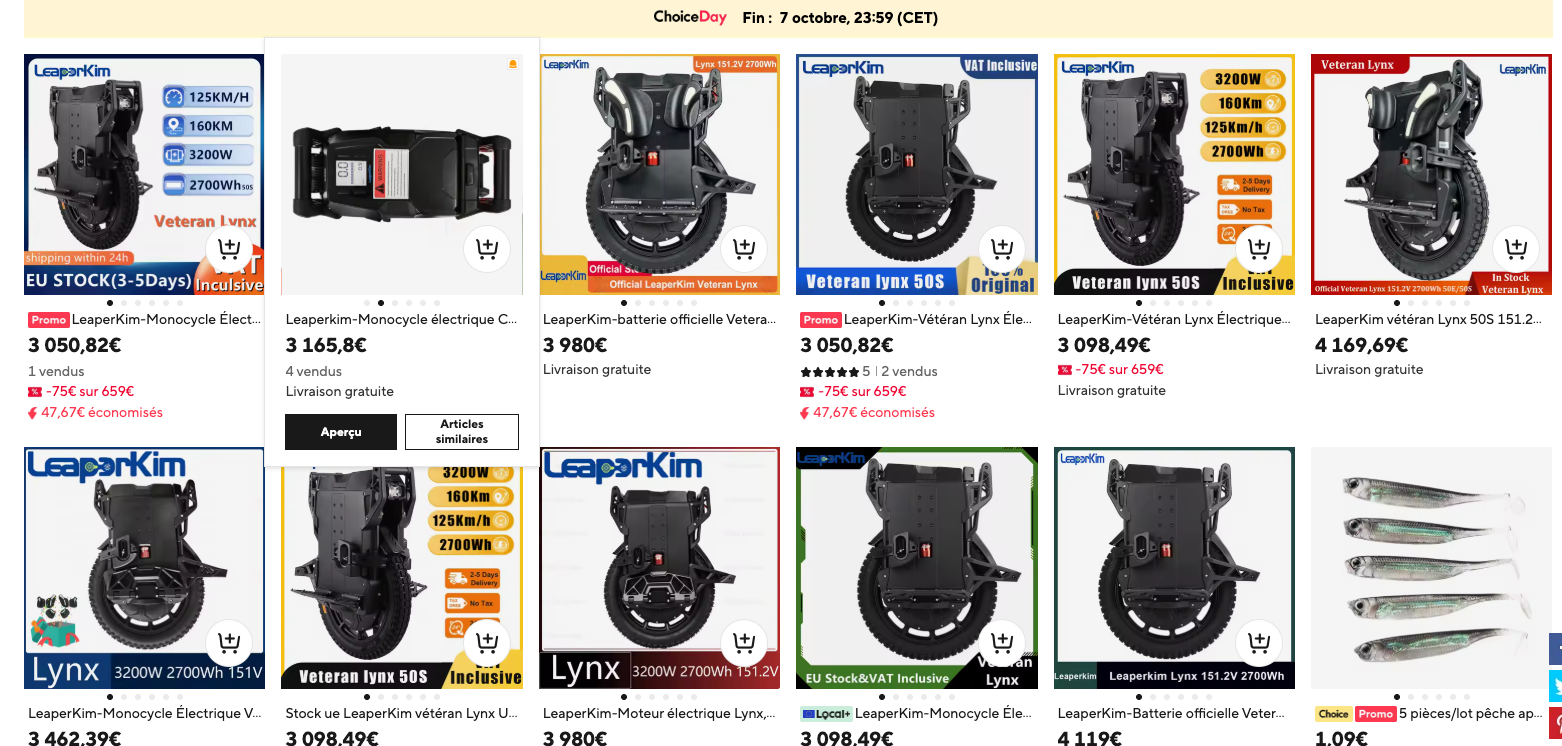1562x746 pixels.
Task: Add the 3 165,8€ charger item to cart
Action: point(487,248)
